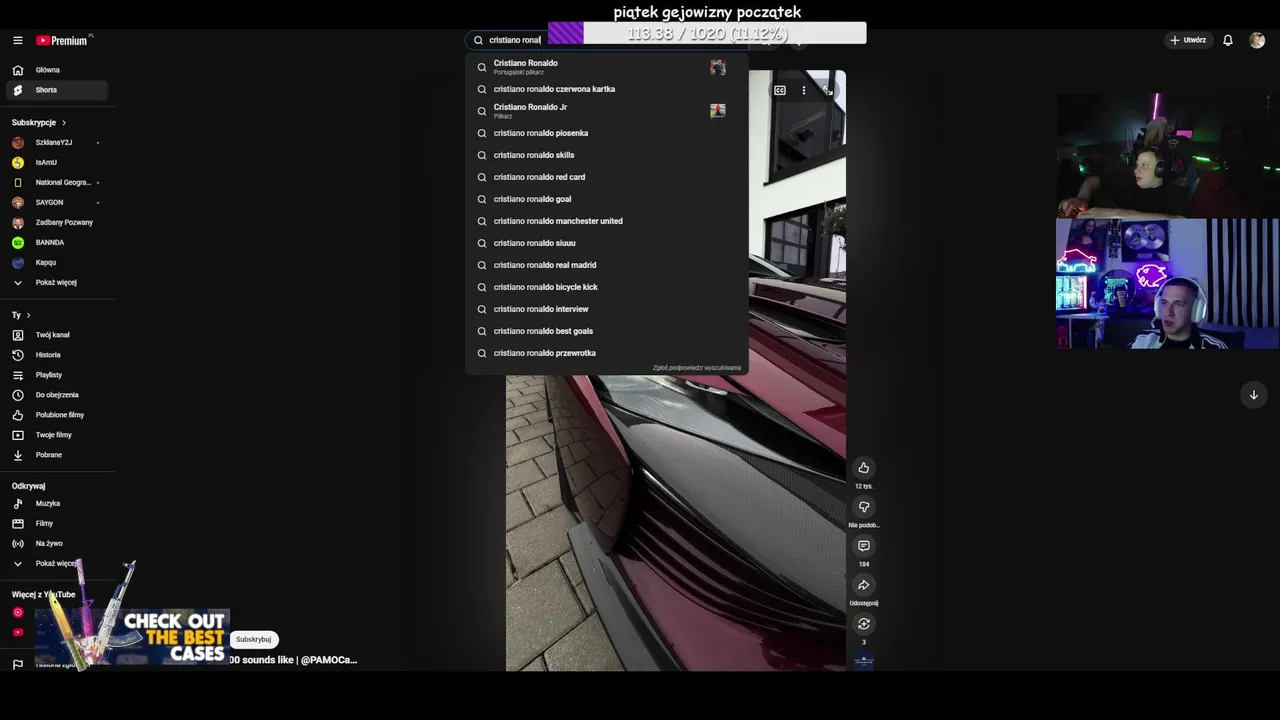The image size is (1280, 720).
Task: Open the Short's three-dot options menu
Action: 804,91
